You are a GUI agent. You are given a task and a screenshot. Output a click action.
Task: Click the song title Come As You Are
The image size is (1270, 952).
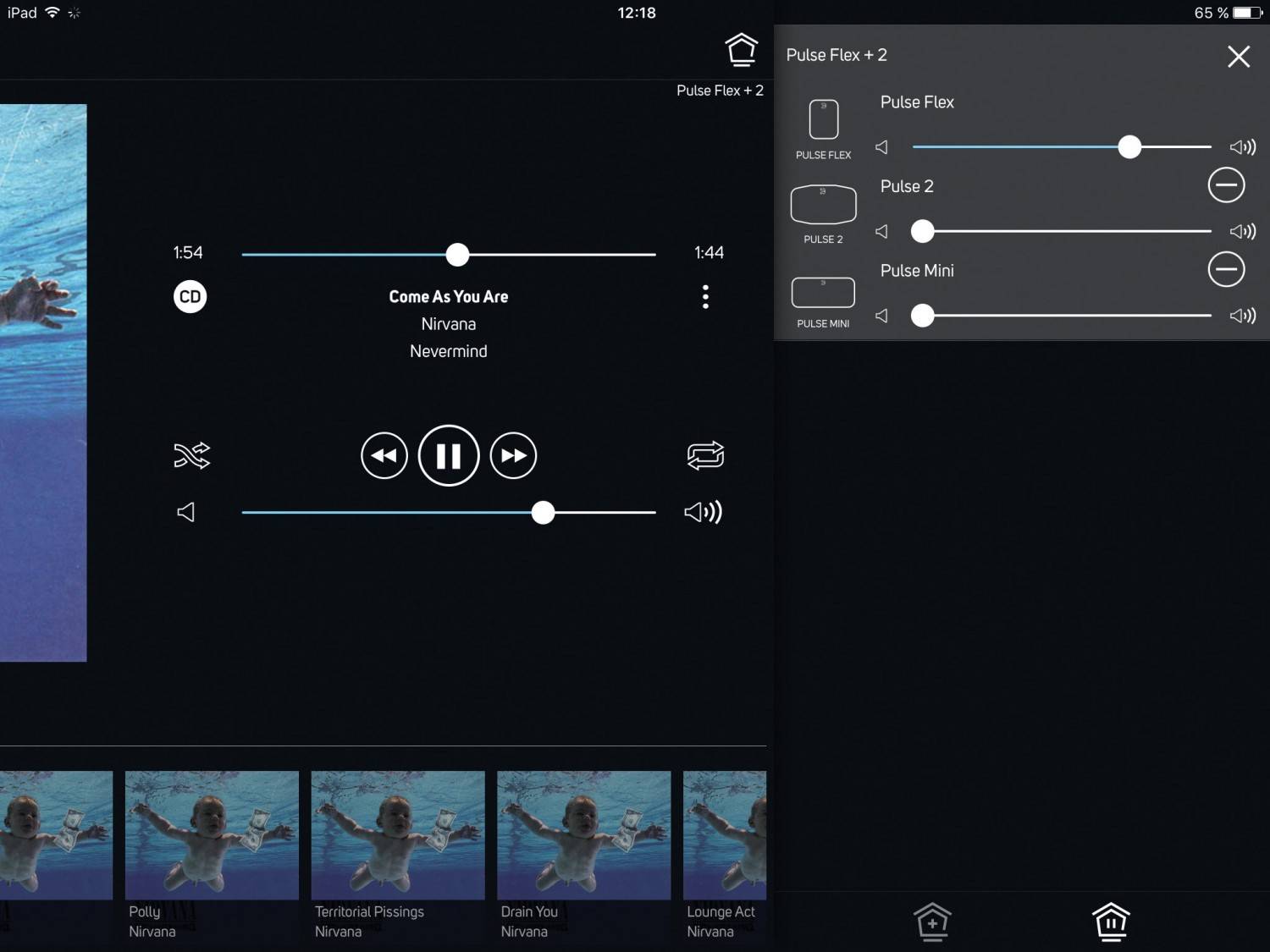coord(449,297)
